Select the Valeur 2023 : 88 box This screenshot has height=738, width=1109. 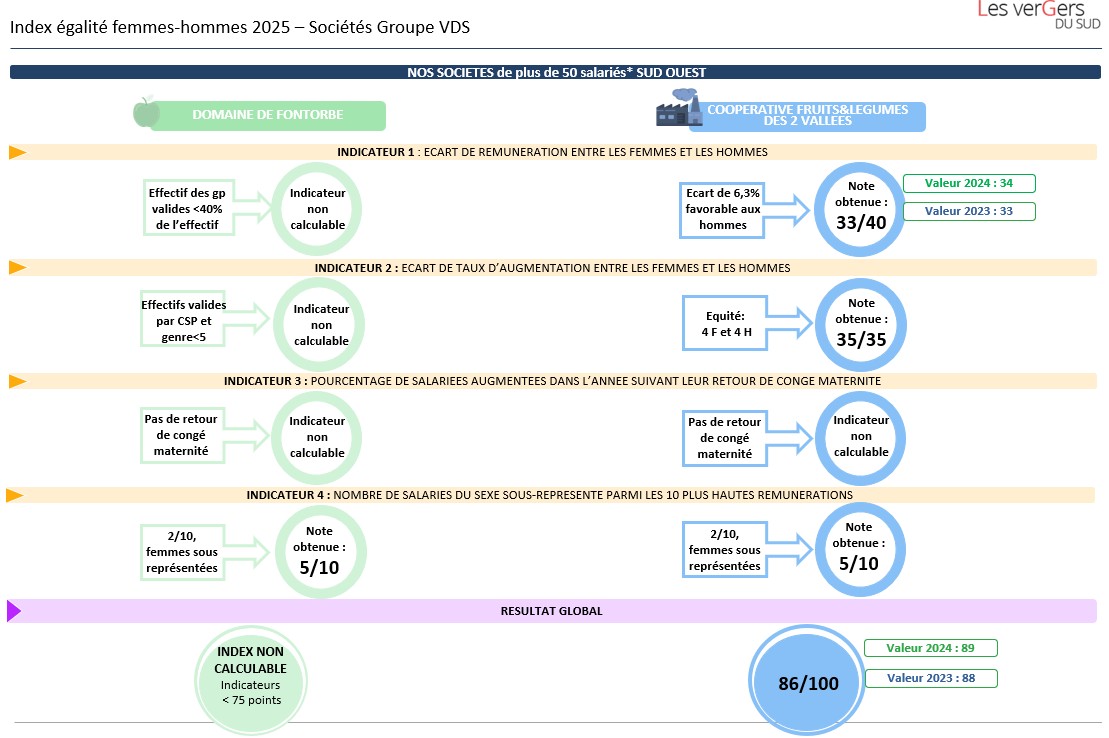click(x=930, y=678)
